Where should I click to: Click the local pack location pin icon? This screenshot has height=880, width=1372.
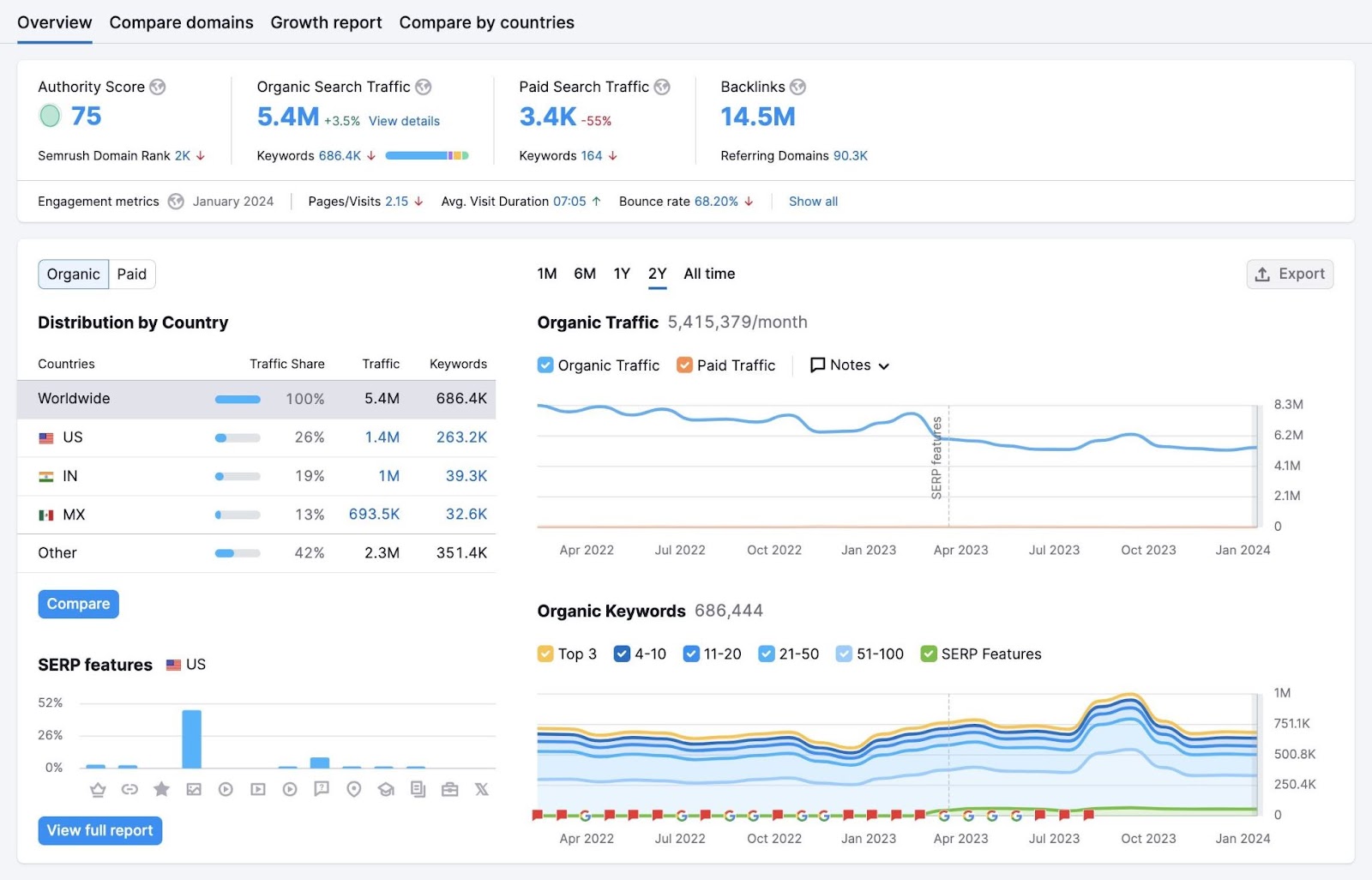(354, 789)
